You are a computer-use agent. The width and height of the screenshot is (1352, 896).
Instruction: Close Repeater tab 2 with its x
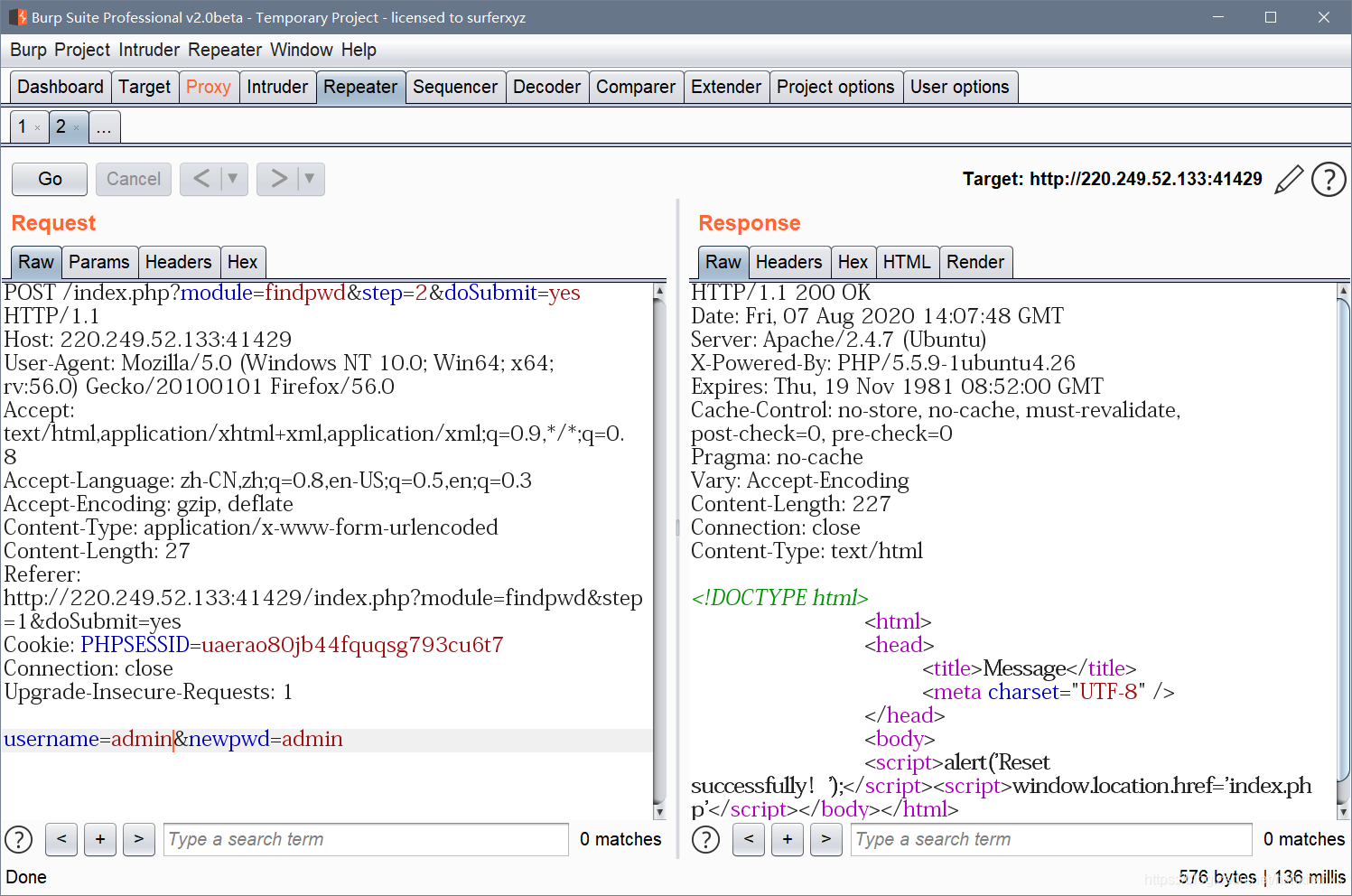click(76, 128)
